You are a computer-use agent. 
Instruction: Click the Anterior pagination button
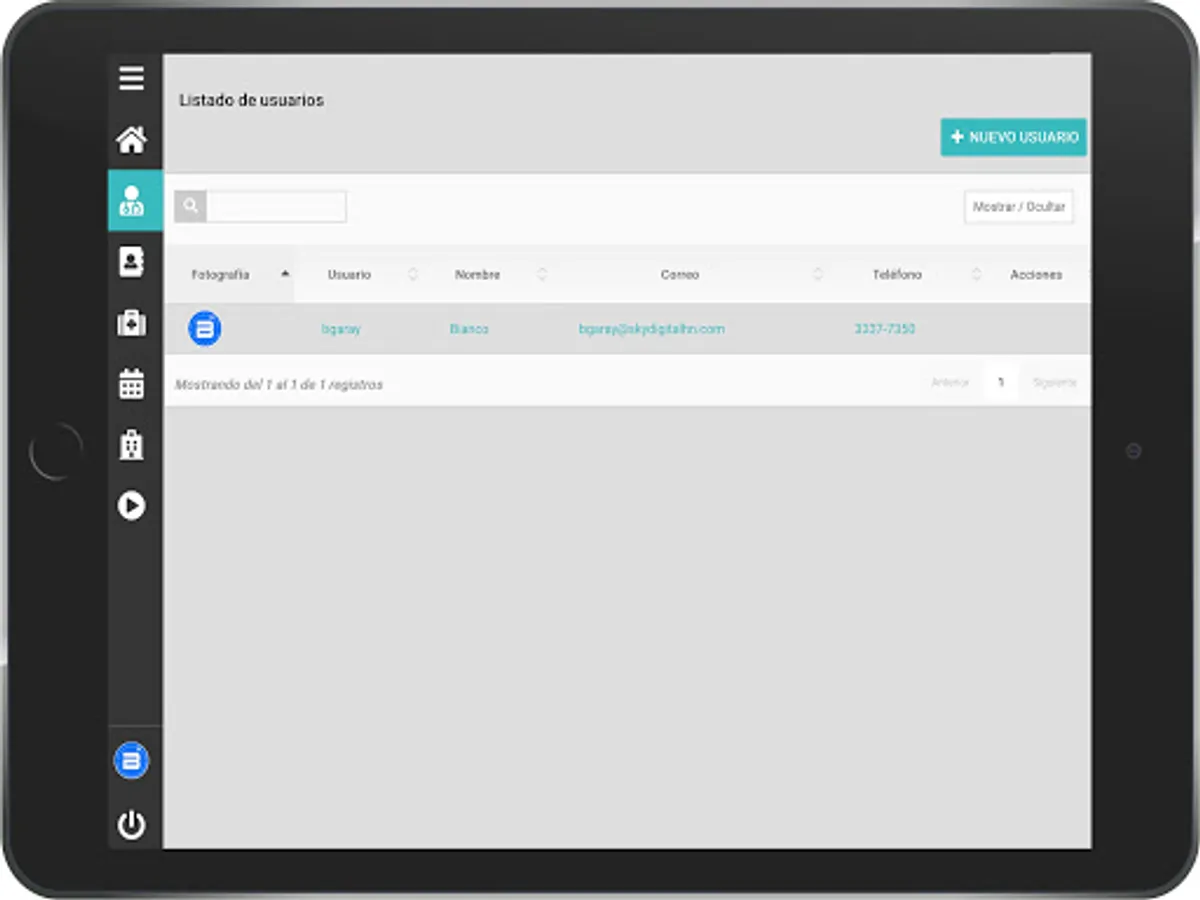click(950, 383)
